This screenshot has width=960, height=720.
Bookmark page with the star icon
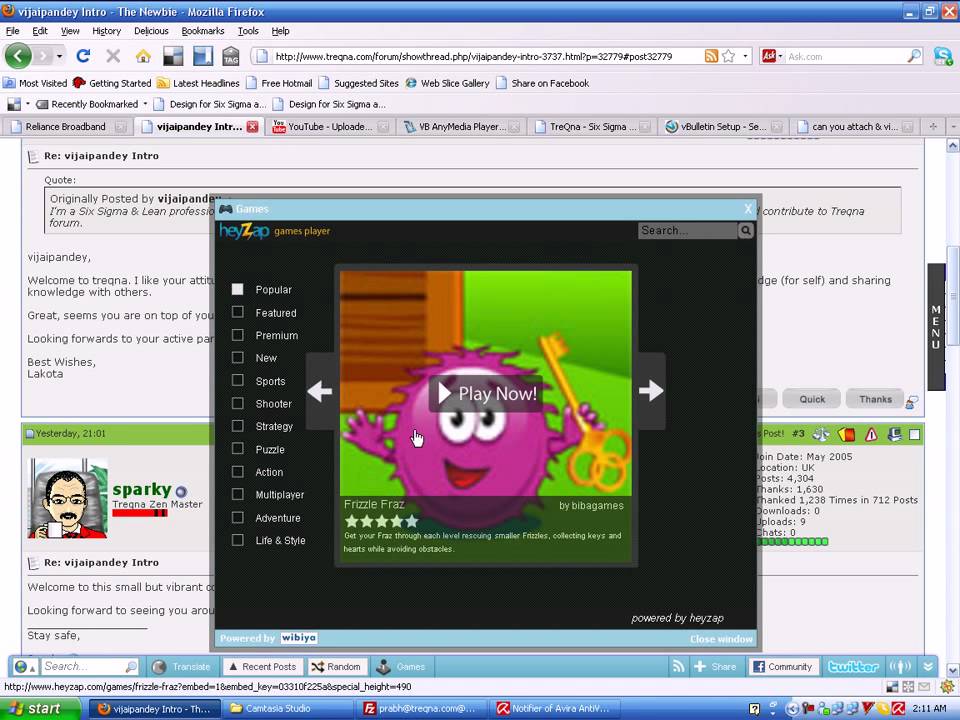(729, 56)
